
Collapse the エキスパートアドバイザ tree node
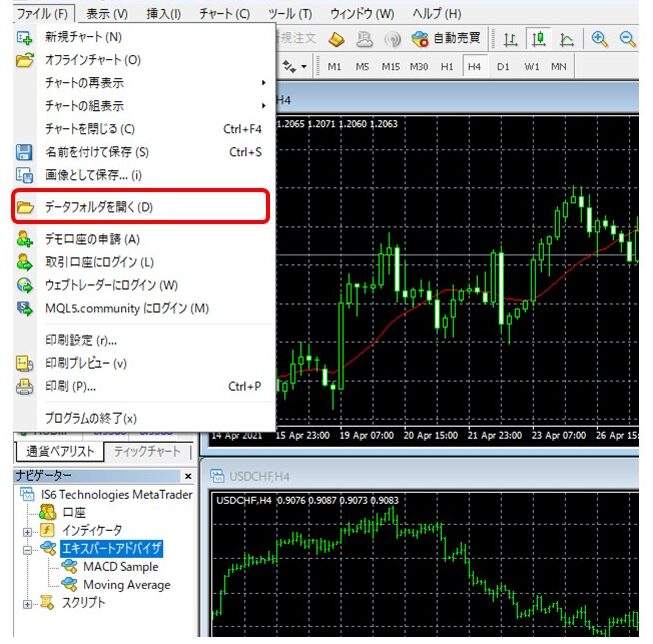27,548
